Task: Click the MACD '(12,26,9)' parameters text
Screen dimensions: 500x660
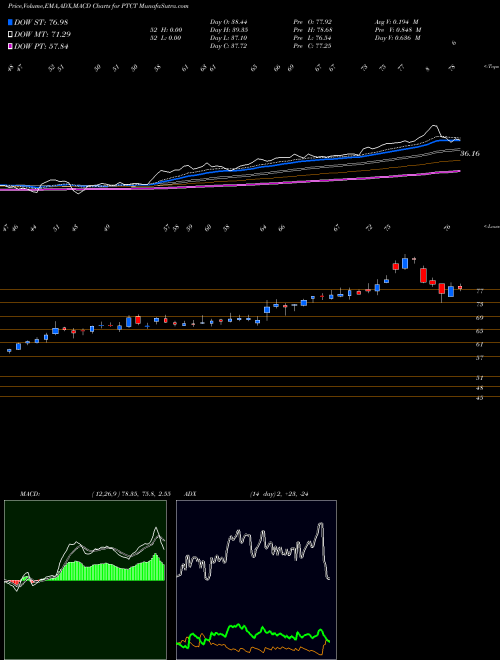Action: (105, 494)
